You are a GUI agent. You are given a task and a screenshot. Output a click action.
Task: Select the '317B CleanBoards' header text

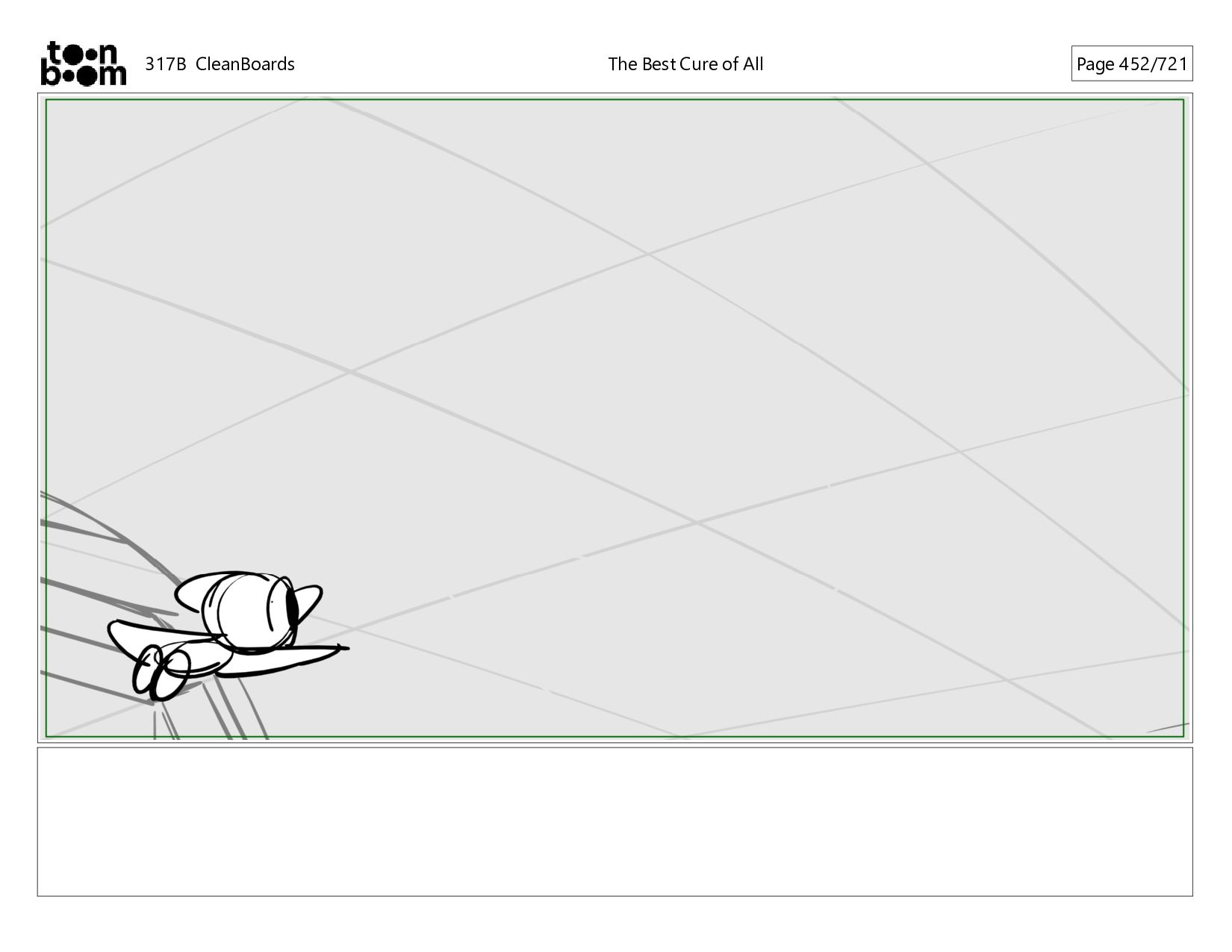[x=220, y=64]
